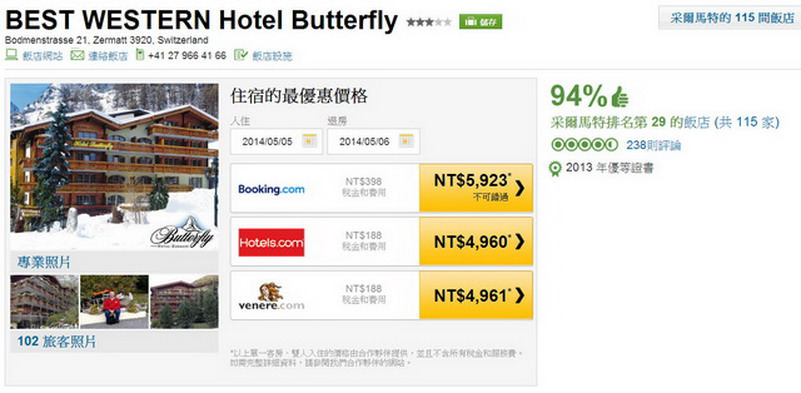This screenshot has width=801, height=393.
Task: Open the 102 traveler photos link
Action: (57, 341)
